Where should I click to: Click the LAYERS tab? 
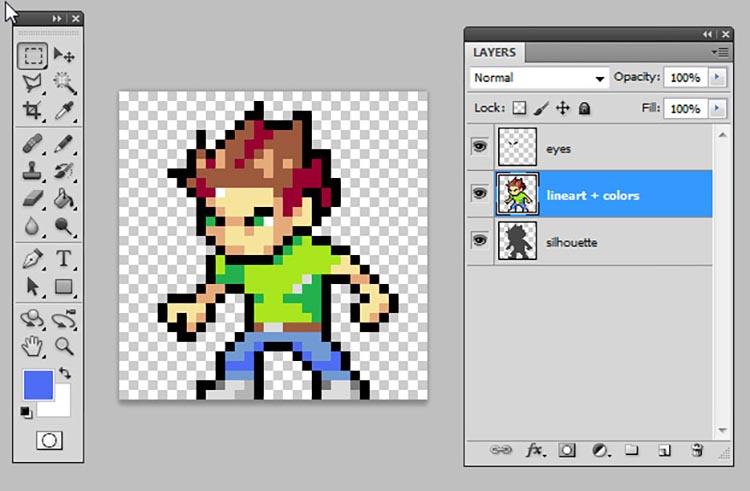[495, 52]
